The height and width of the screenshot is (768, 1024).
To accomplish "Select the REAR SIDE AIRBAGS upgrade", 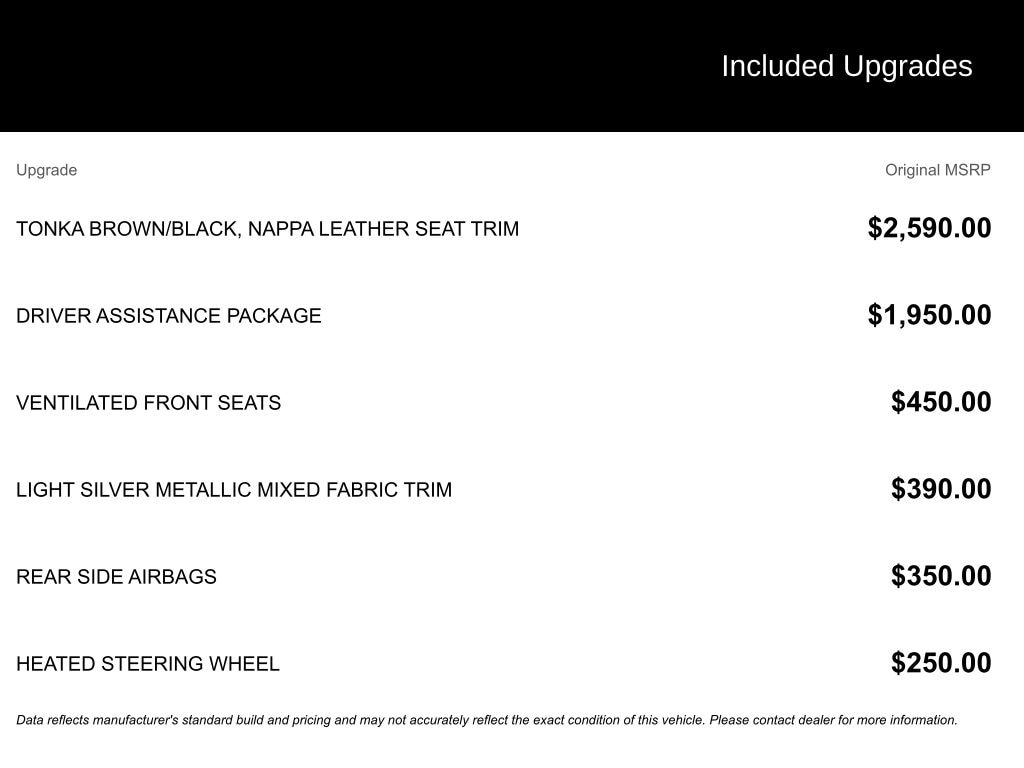I will [116, 577].
